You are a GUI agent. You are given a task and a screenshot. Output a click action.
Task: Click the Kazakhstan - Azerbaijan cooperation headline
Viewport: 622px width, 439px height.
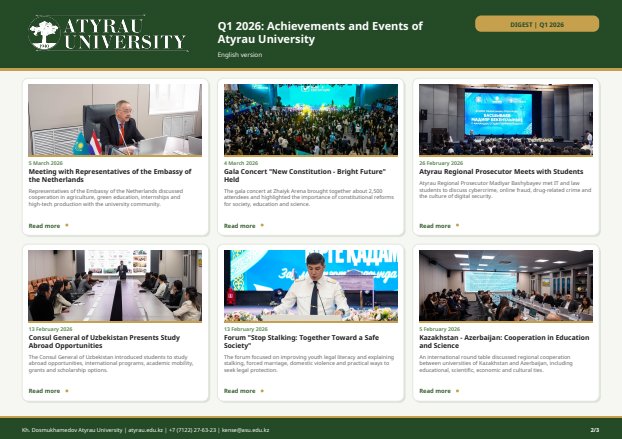[x=504, y=341]
